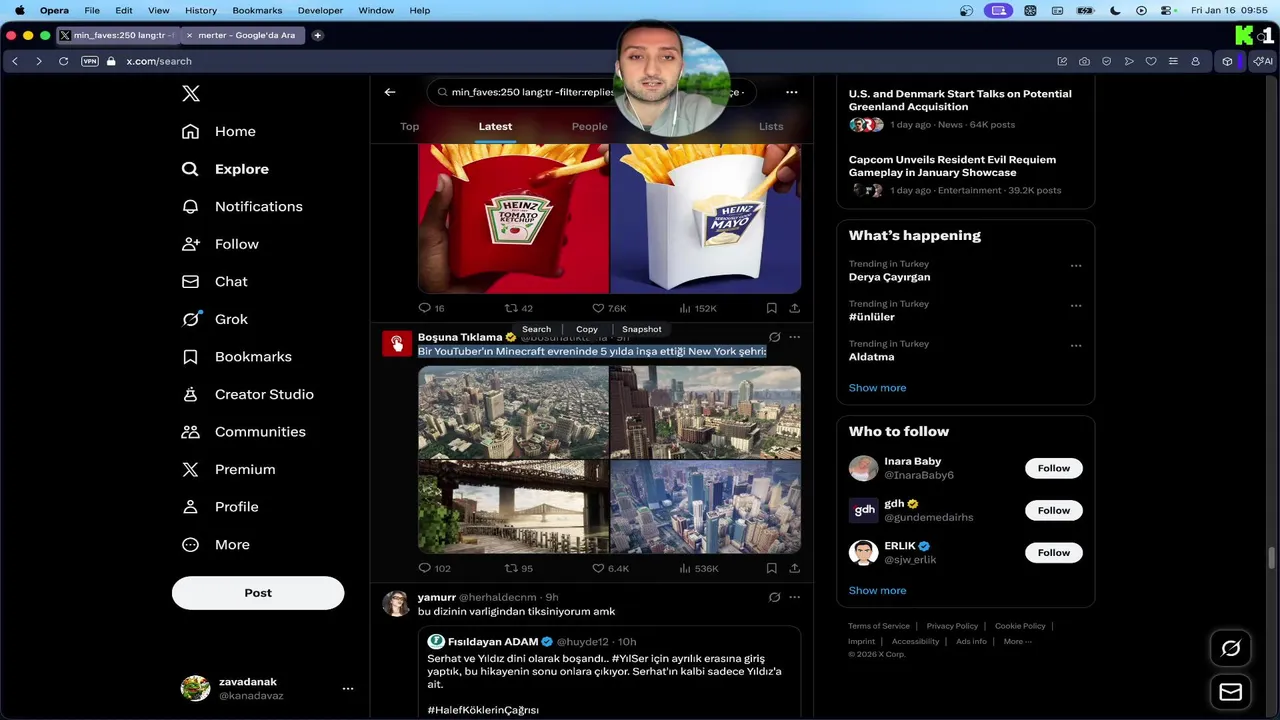Open Creator Studio in the sidebar
This screenshot has width=1280, height=720.
coord(248,394)
